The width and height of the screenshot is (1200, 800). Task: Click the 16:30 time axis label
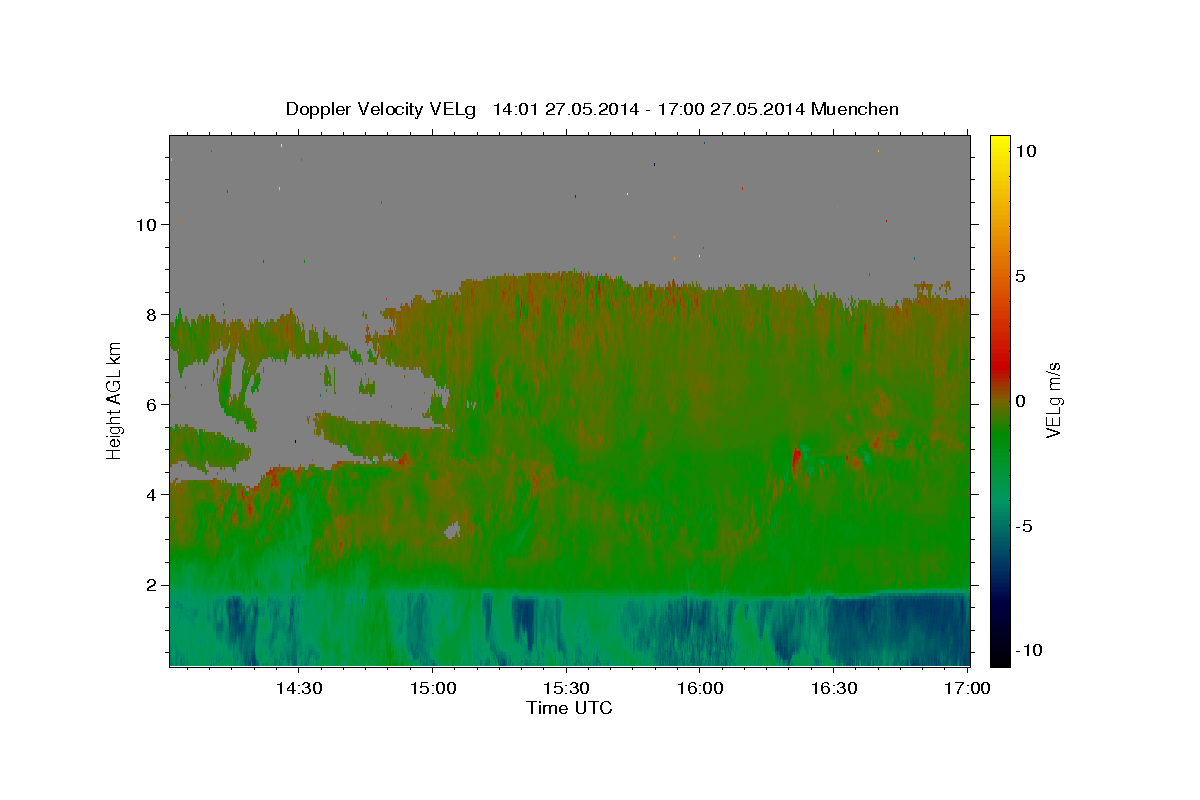pos(834,688)
